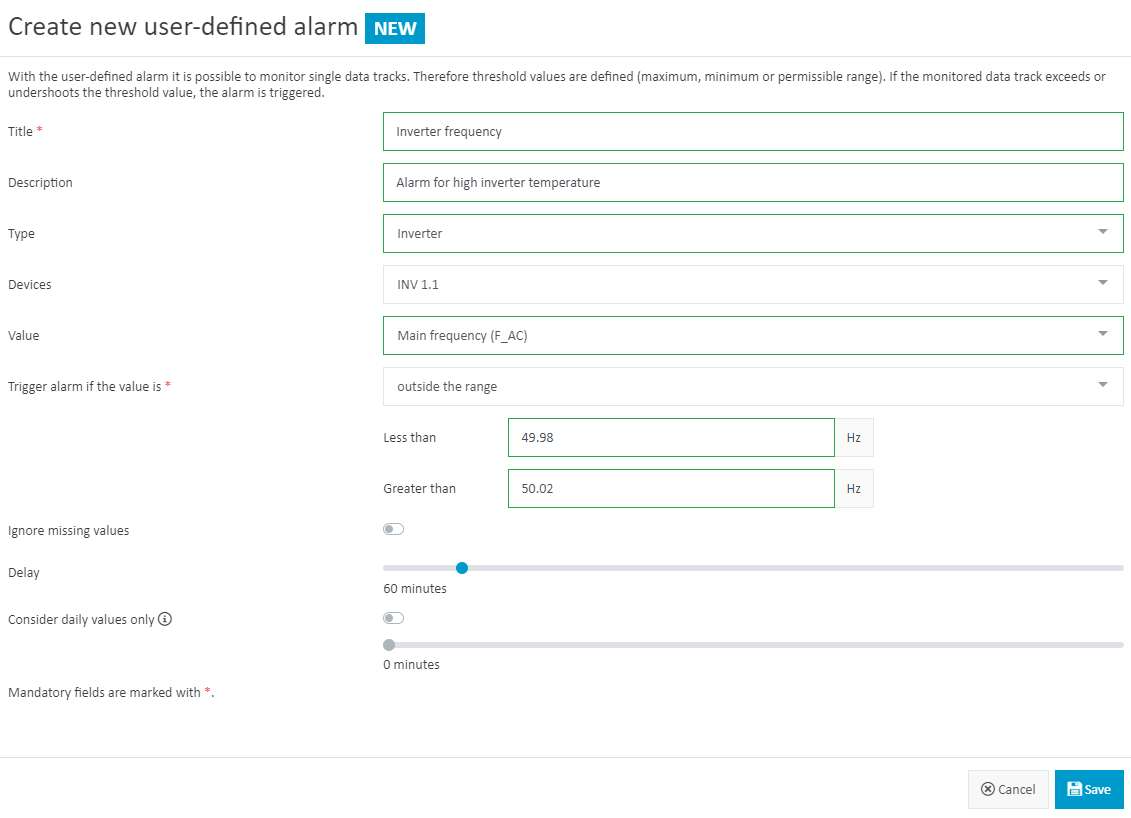Viewport: 1131px width, 818px height.
Task: Open the trigger condition dropdown 'outside the range'
Action: 753,387
